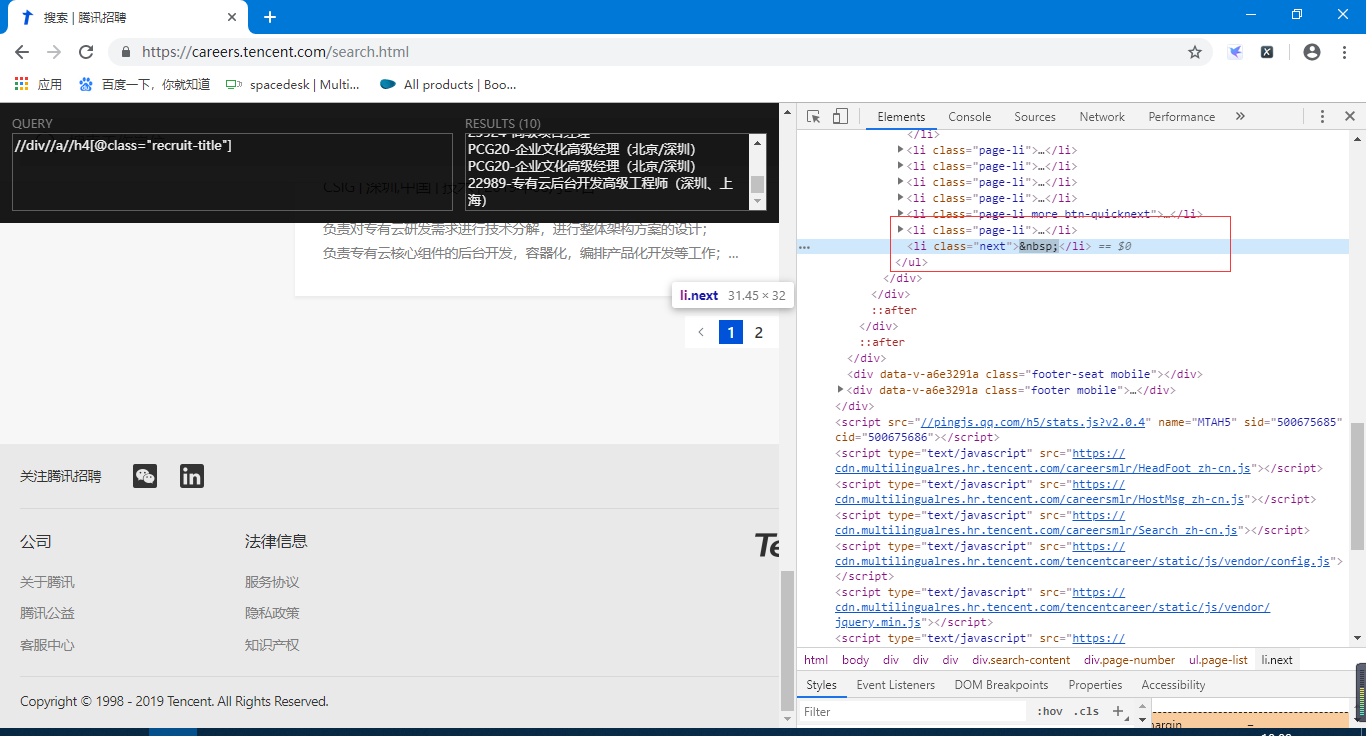Open the Accessibility sidebar tab

1173,685
